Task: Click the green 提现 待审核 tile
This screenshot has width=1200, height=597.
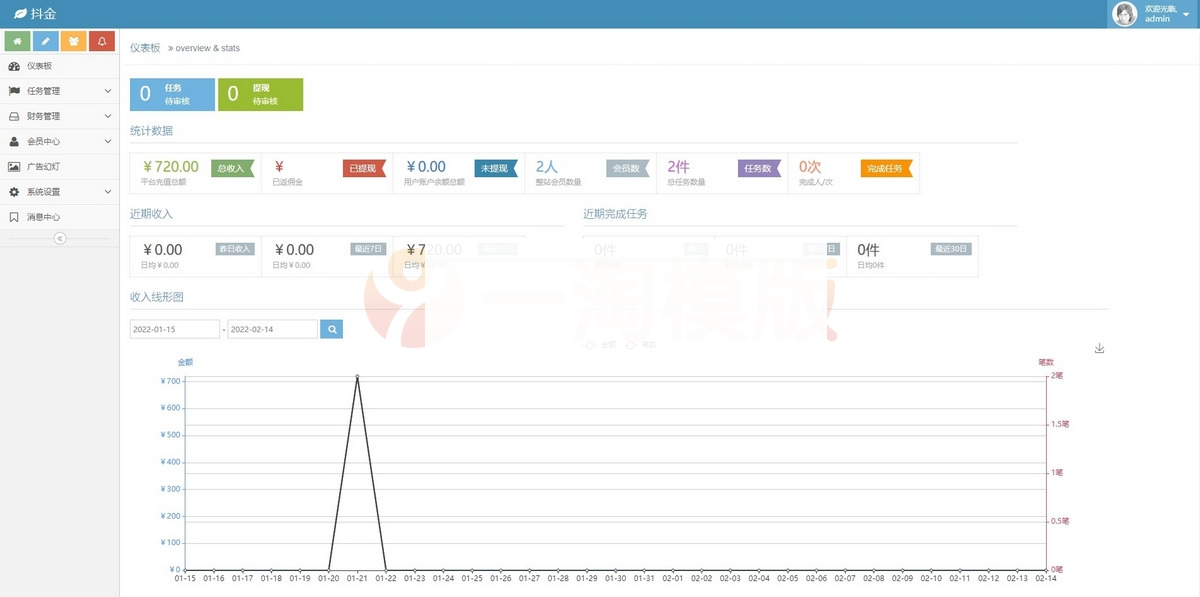Action: tap(260, 94)
